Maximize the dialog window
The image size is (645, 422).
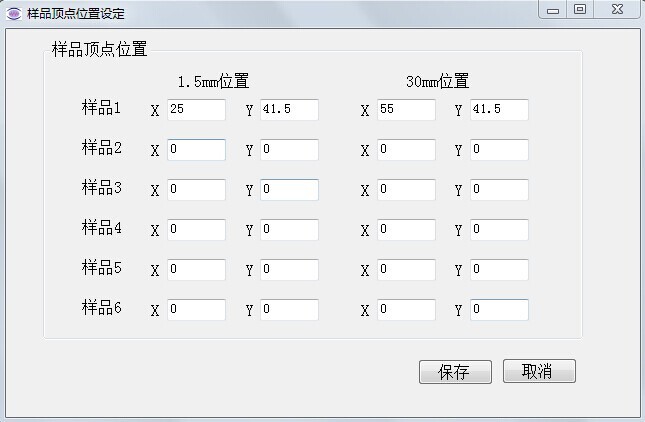click(580, 10)
